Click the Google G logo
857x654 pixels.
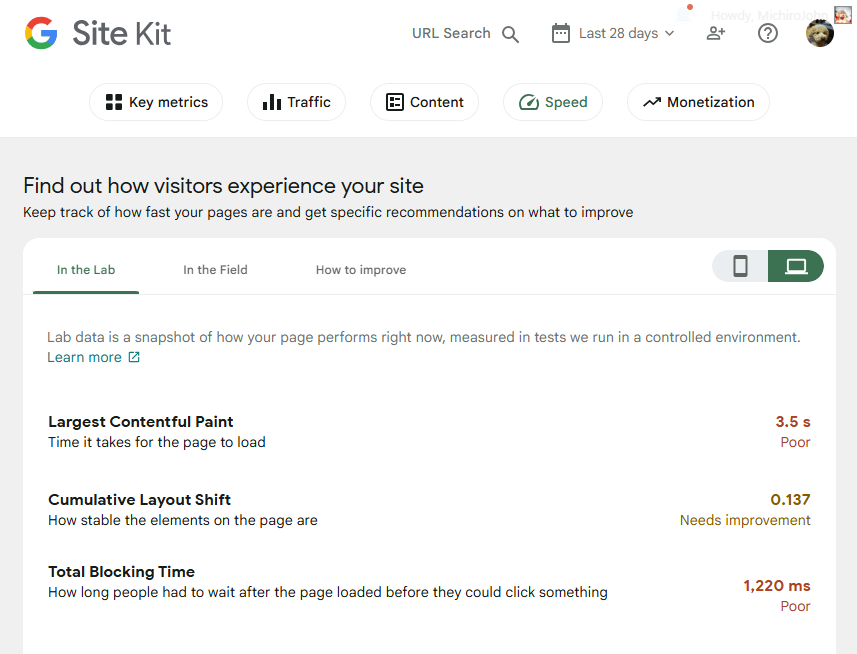coord(41,33)
